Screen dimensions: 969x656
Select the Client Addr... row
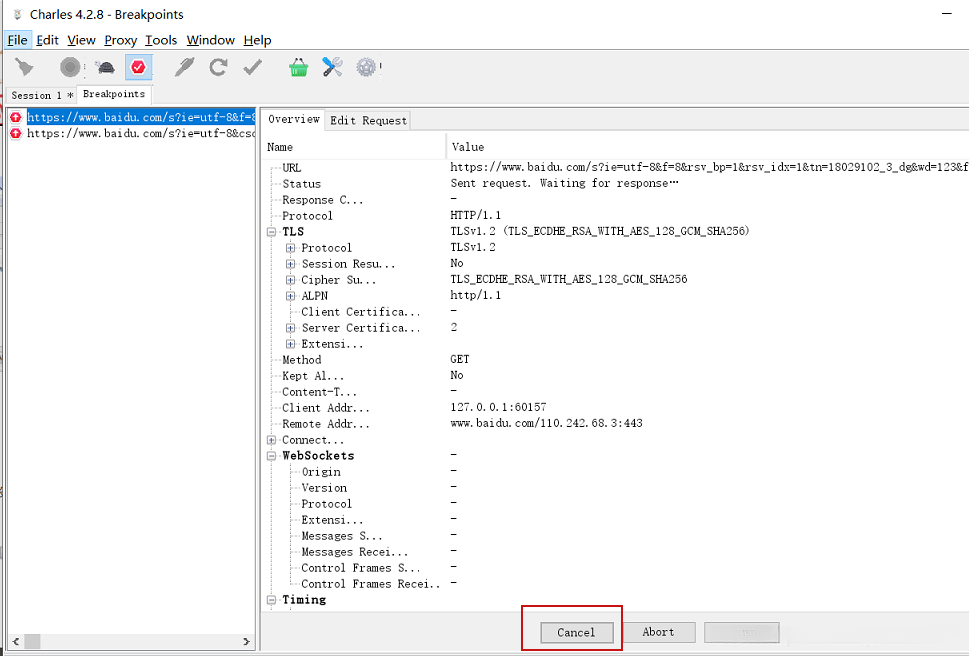tap(615, 408)
